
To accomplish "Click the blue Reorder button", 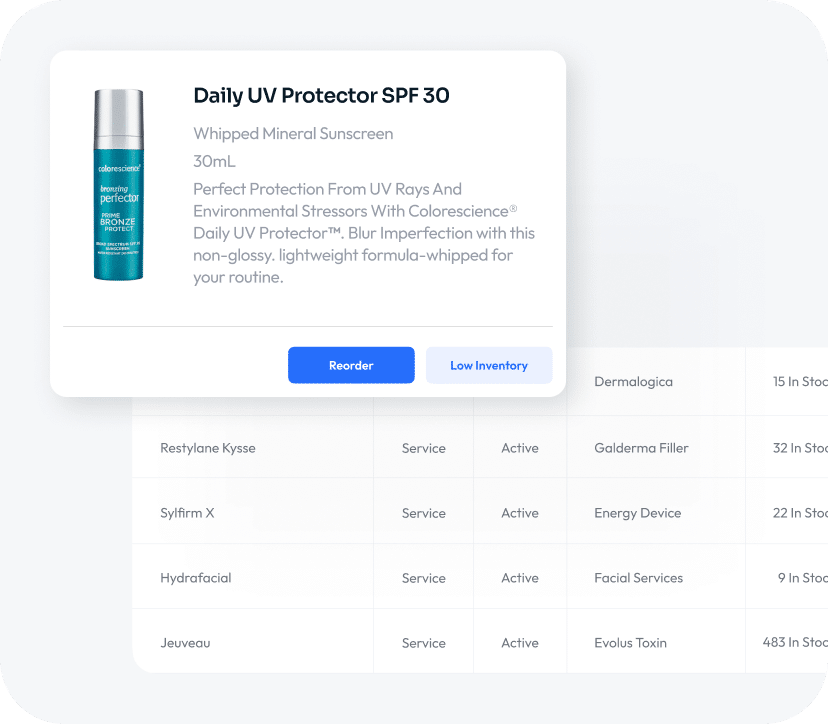I will 351,365.
